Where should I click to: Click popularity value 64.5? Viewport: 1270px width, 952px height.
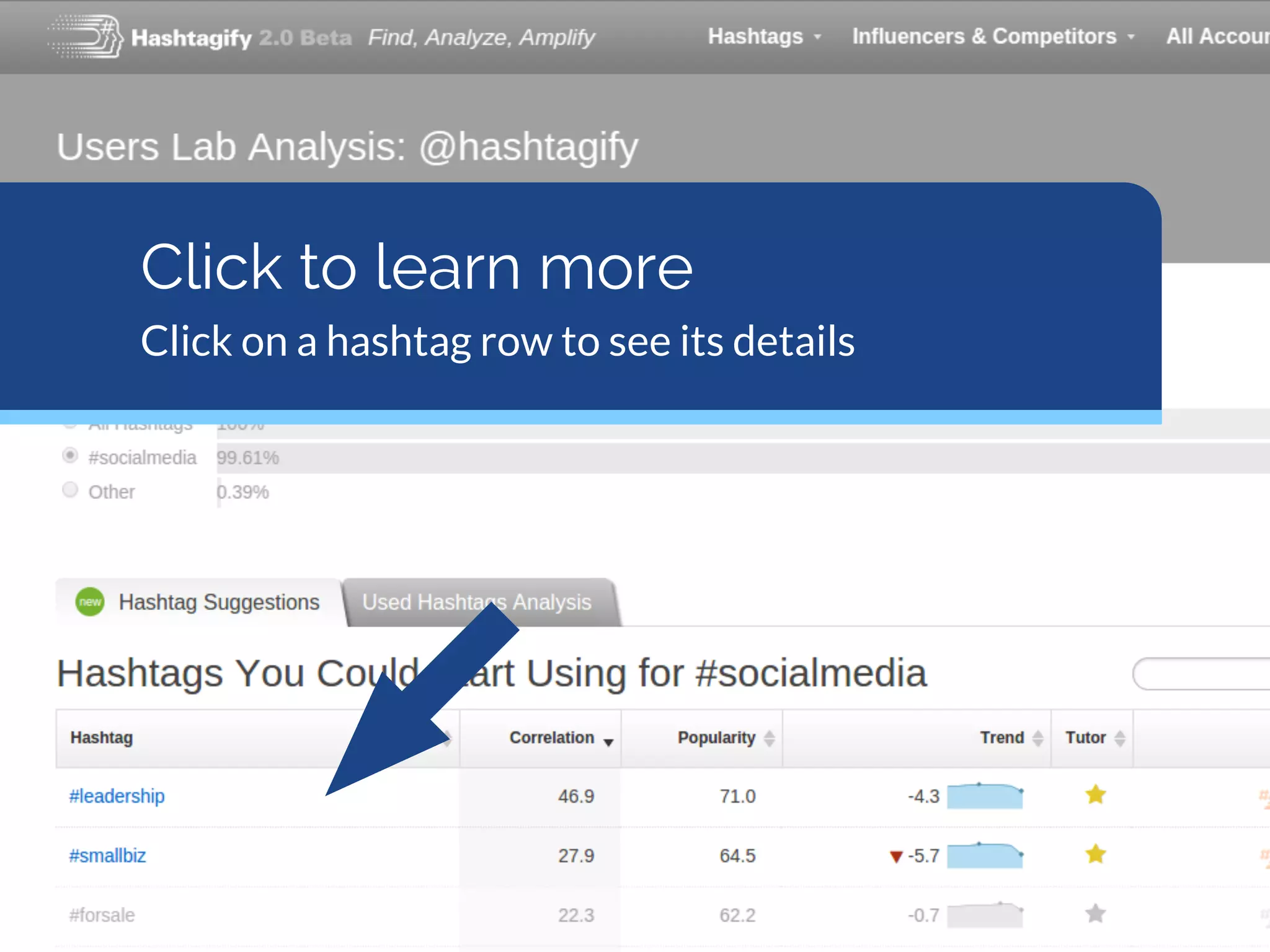coord(737,855)
